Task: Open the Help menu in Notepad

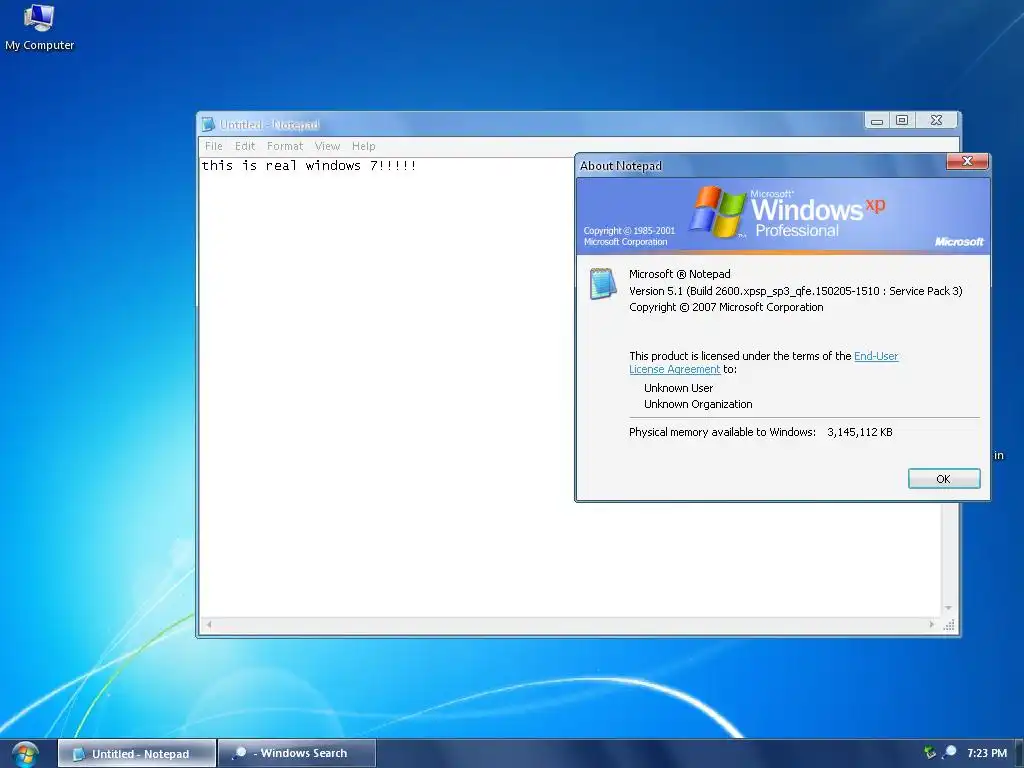Action: coord(364,146)
